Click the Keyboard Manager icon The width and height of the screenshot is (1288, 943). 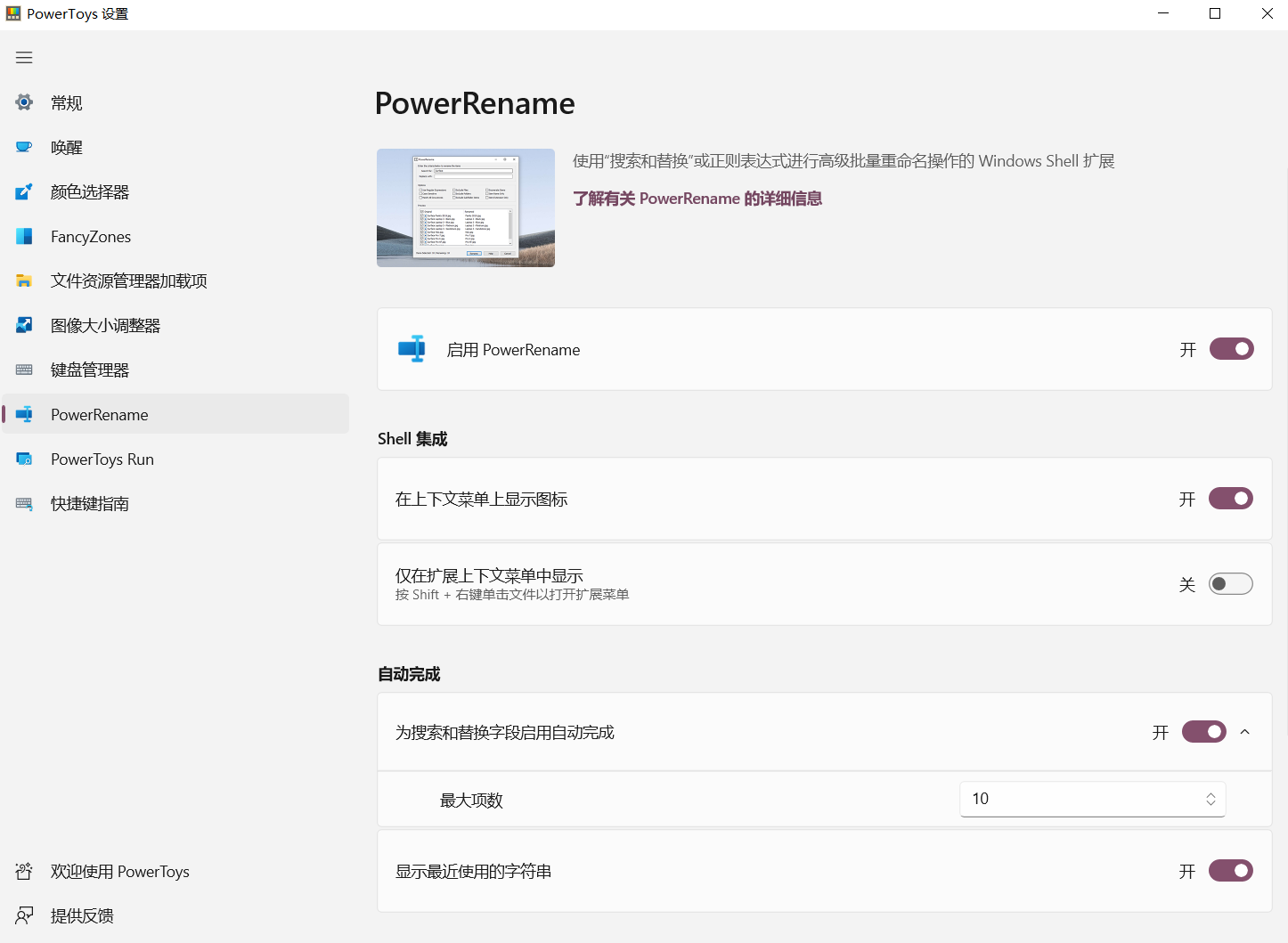coord(24,370)
